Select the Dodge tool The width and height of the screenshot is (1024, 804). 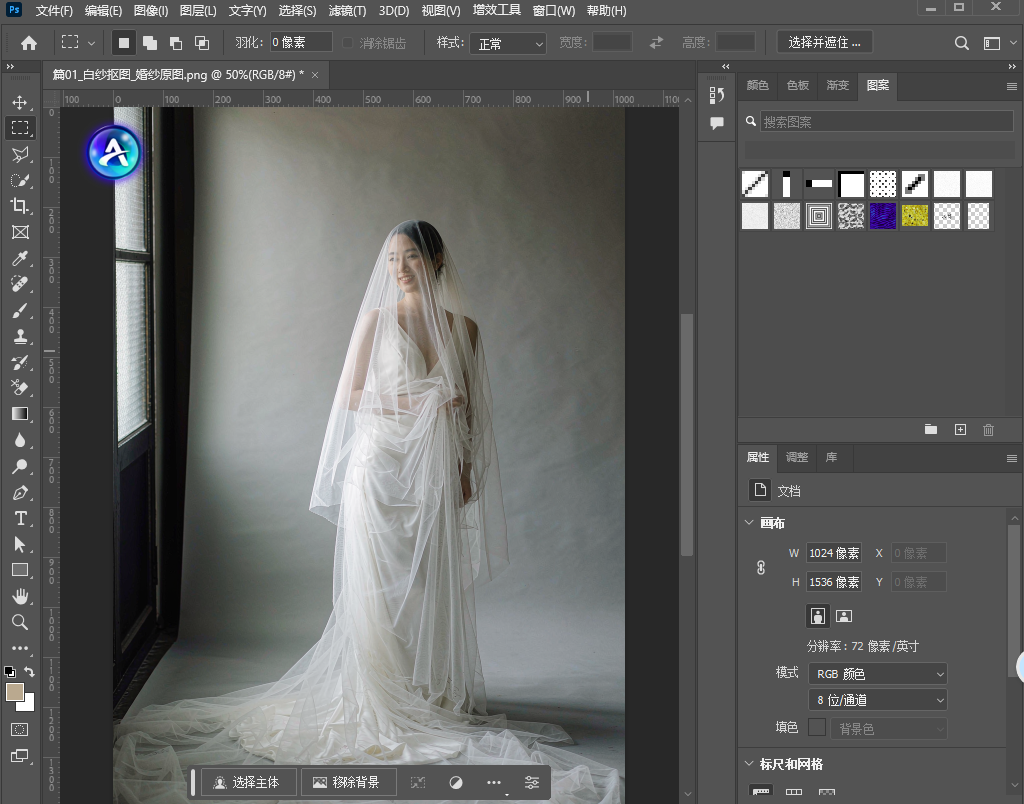click(20, 466)
